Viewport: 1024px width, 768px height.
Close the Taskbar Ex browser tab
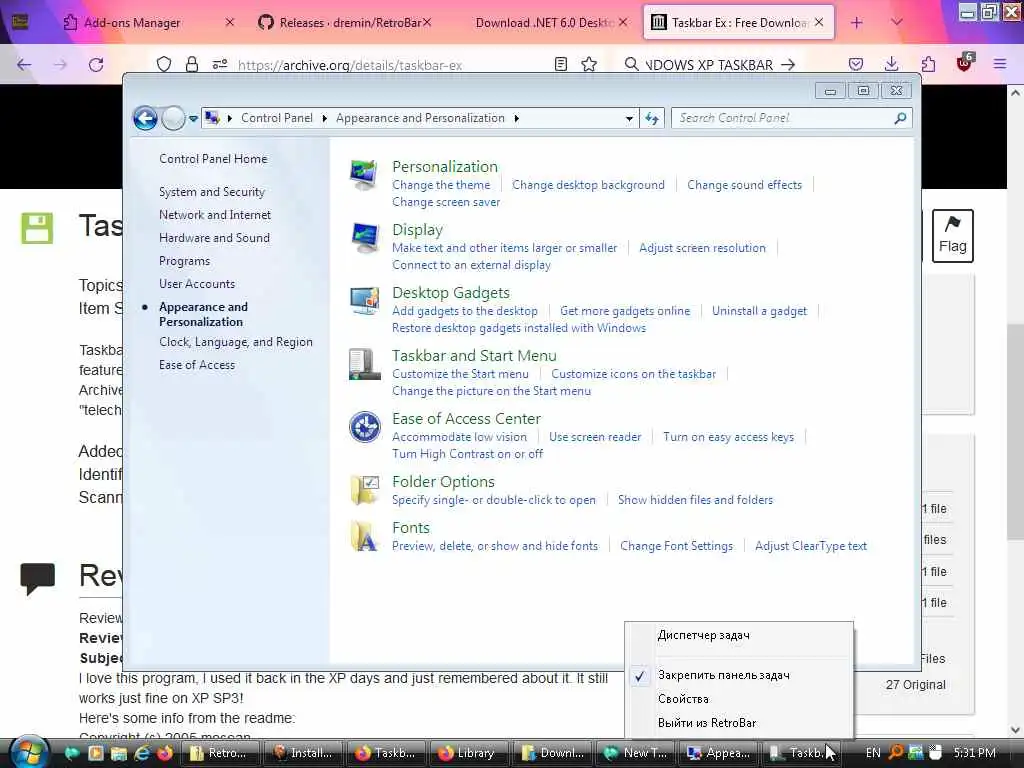point(819,22)
